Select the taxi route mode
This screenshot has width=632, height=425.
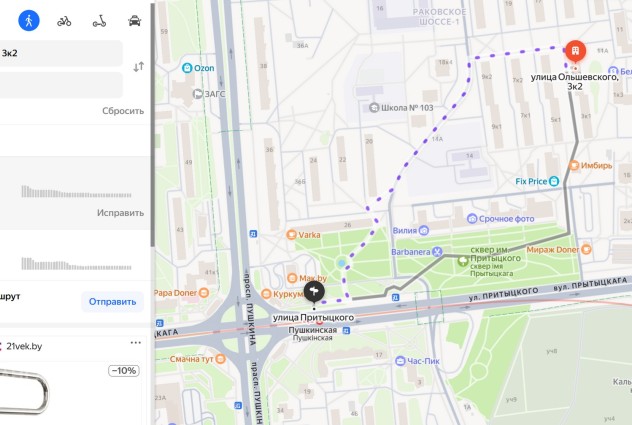pos(134,21)
